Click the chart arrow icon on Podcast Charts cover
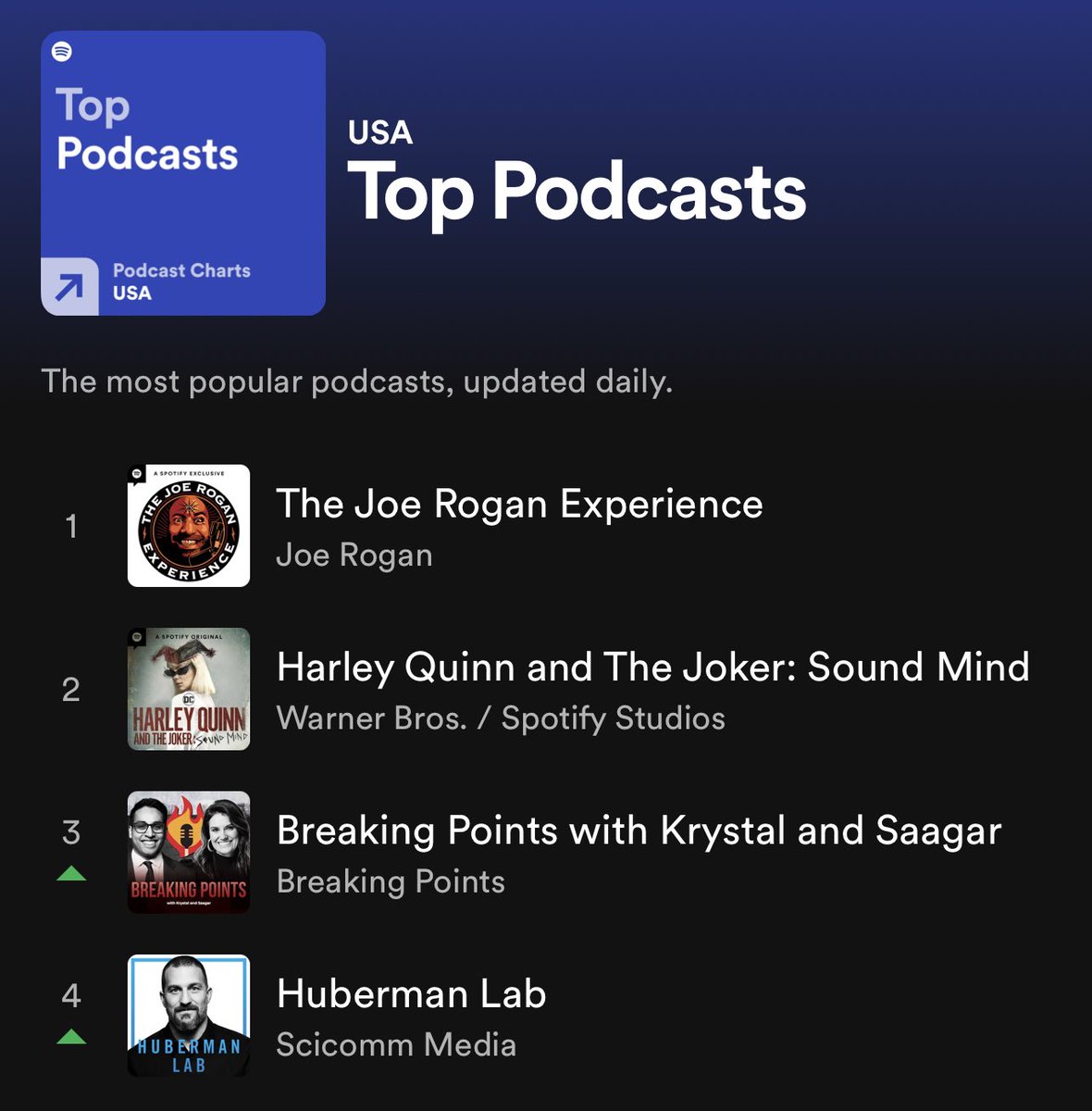Viewport: 1092px width, 1111px height. (69, 287)
